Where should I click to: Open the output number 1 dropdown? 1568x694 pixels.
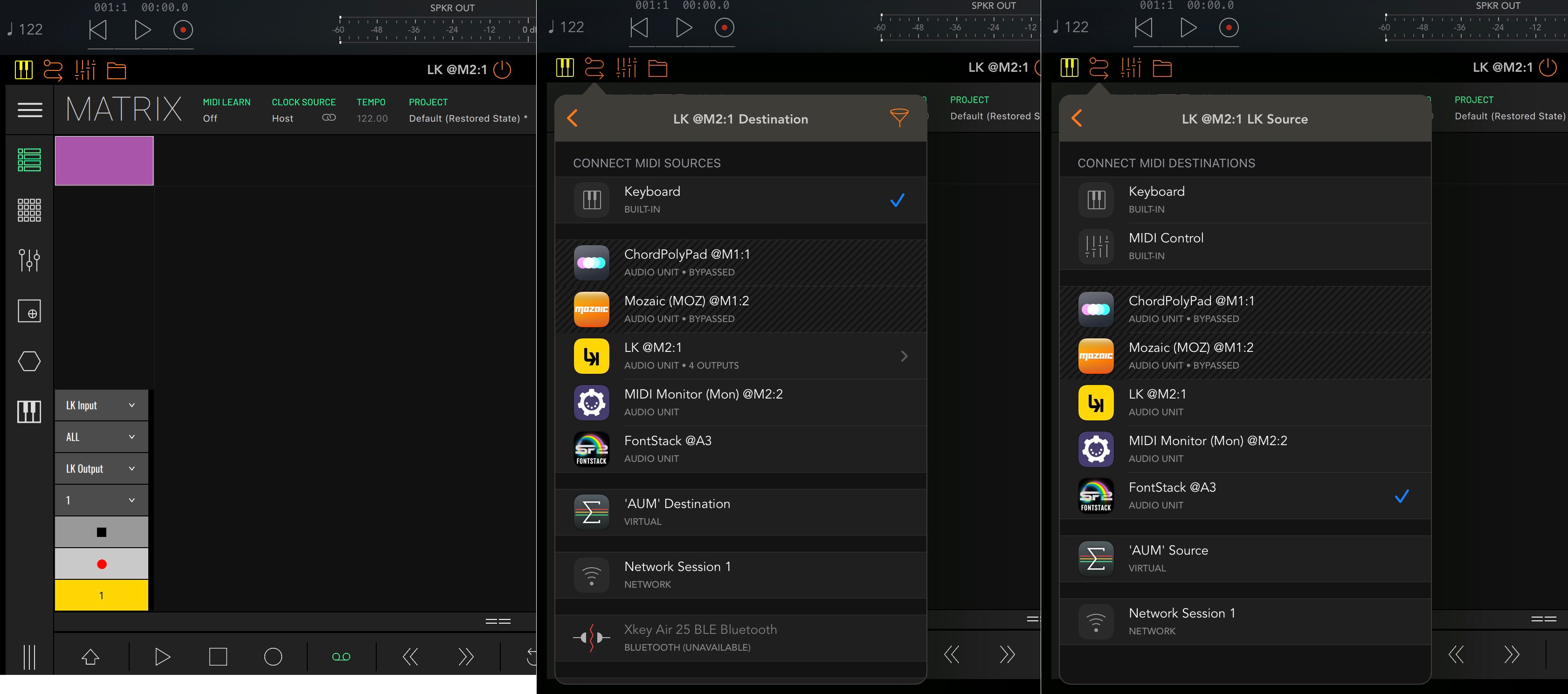102,500
